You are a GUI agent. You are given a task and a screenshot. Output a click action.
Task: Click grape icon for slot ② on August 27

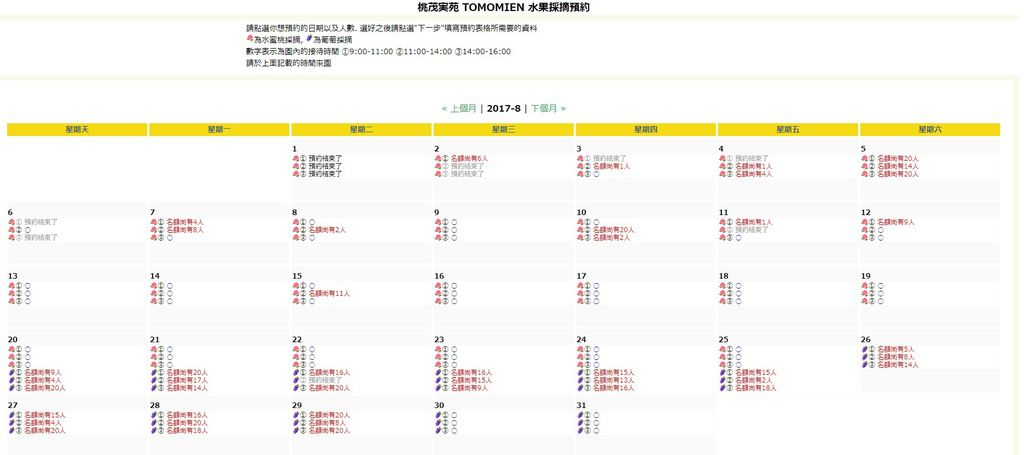coord(11,423)
